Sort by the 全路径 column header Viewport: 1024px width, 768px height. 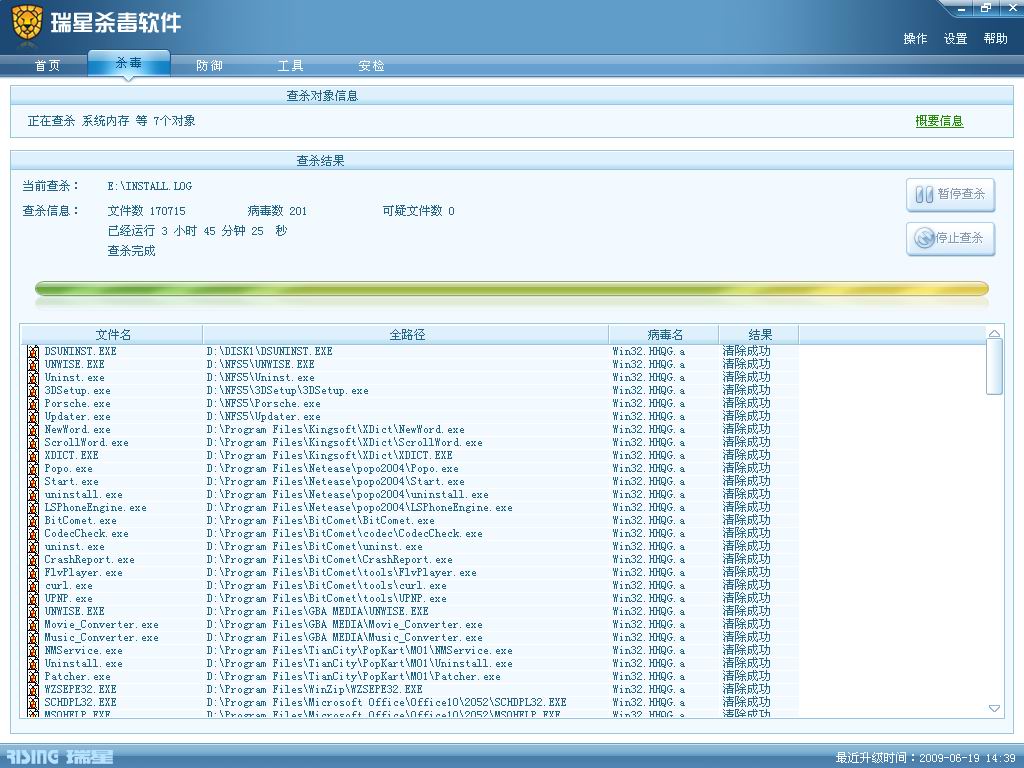406,335
